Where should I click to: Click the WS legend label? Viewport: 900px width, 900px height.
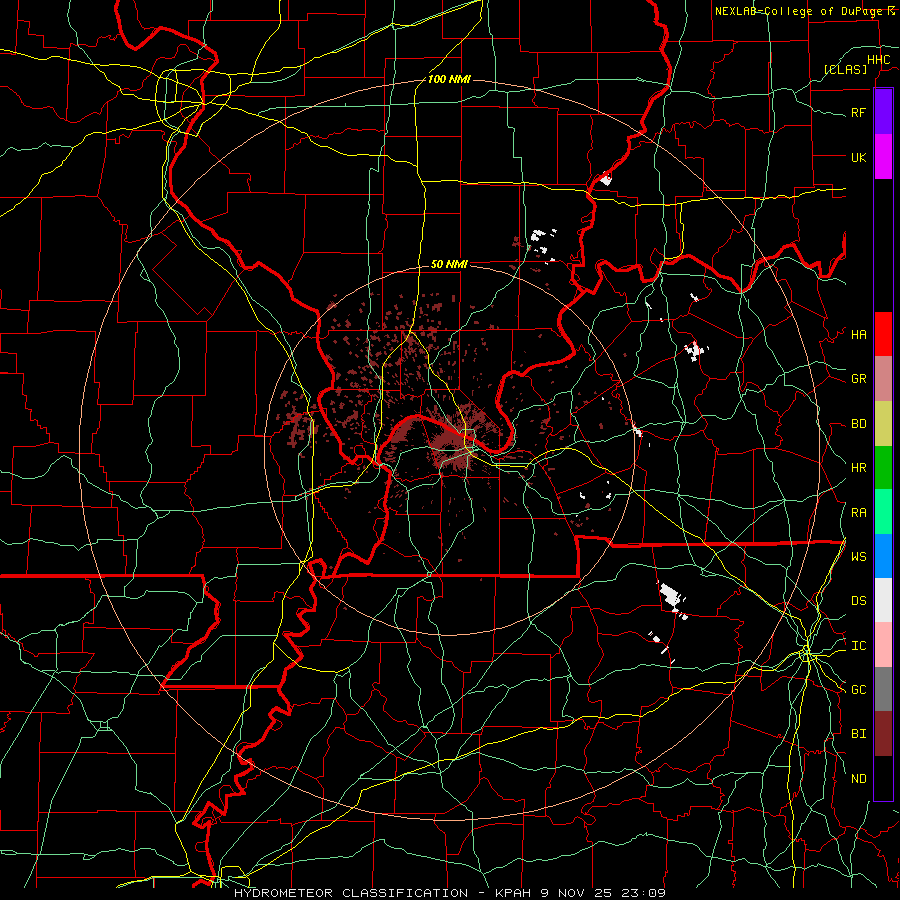[x=859, y=557]
